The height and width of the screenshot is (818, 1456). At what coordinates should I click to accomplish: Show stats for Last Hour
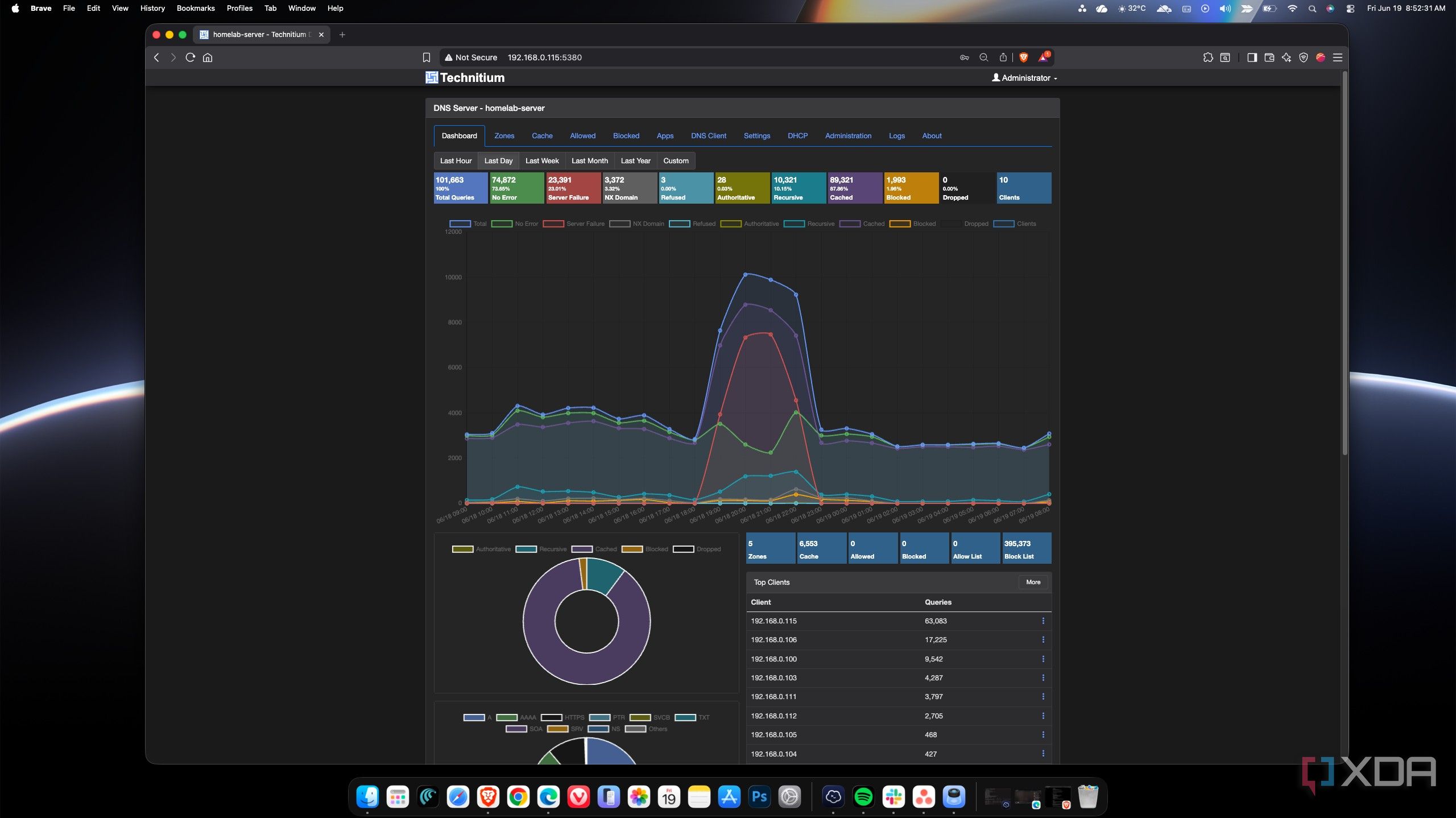tap(456, 161)
